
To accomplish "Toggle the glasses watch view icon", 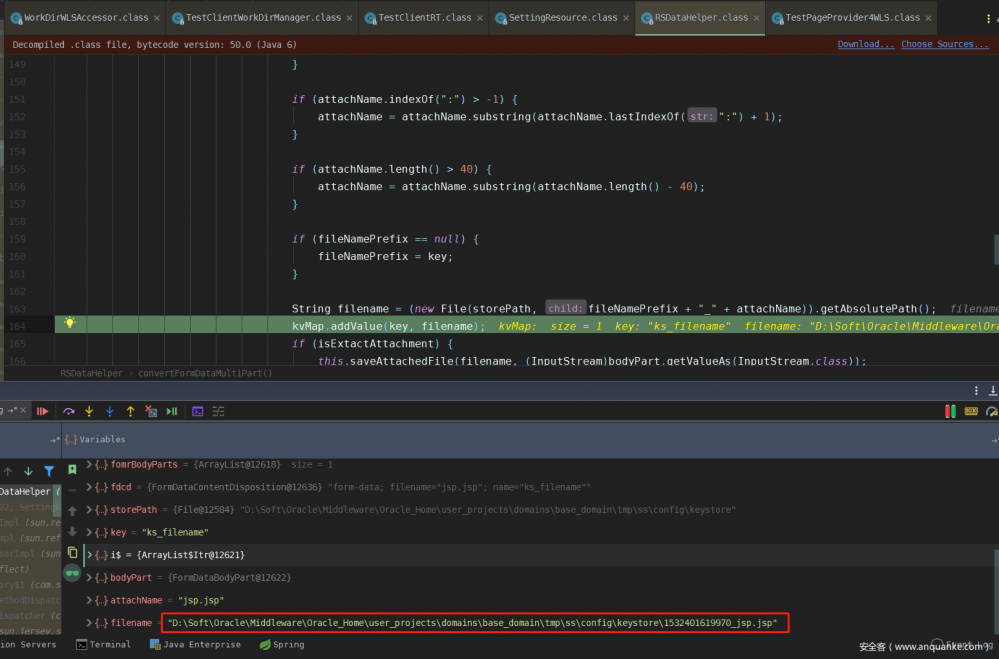I will 72,574.
